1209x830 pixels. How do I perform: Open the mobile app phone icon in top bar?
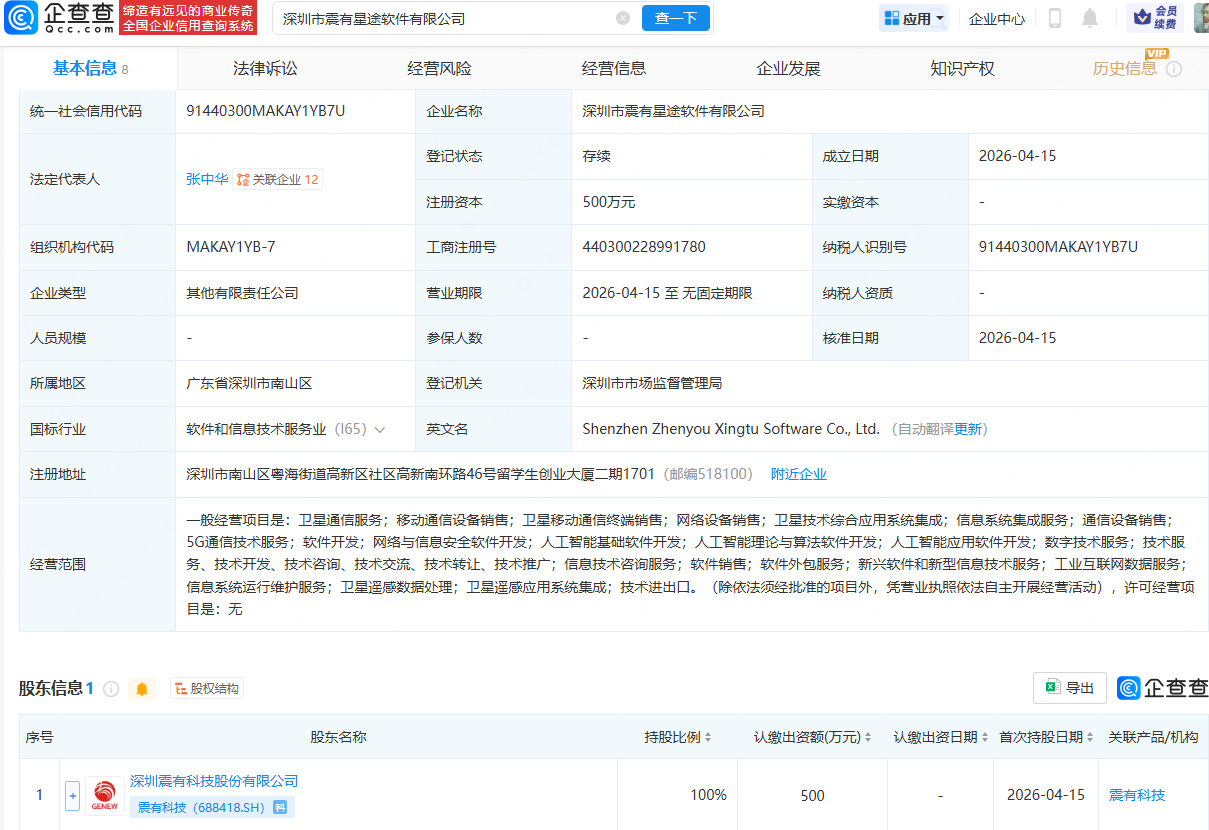1054,17
